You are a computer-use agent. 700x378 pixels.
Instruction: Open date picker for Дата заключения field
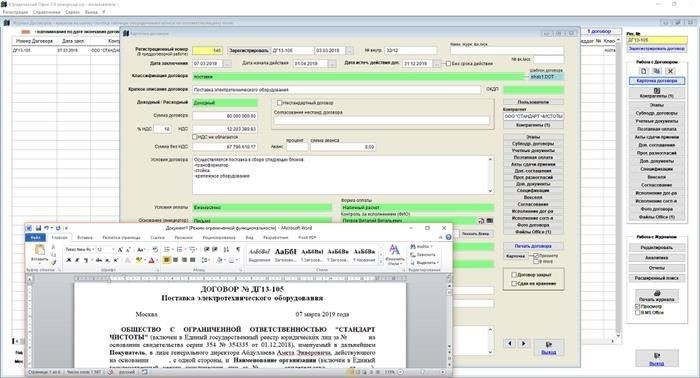[227, 64]
